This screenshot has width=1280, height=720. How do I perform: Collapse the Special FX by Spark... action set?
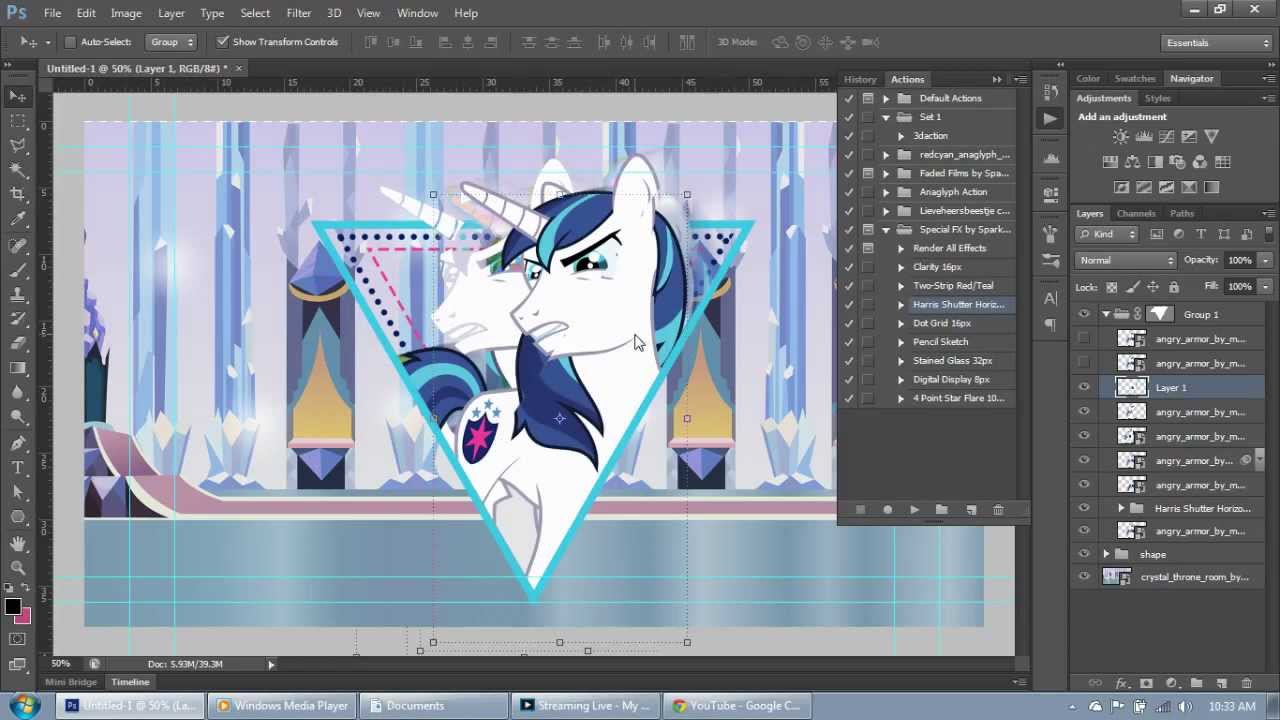pos(886,230)
